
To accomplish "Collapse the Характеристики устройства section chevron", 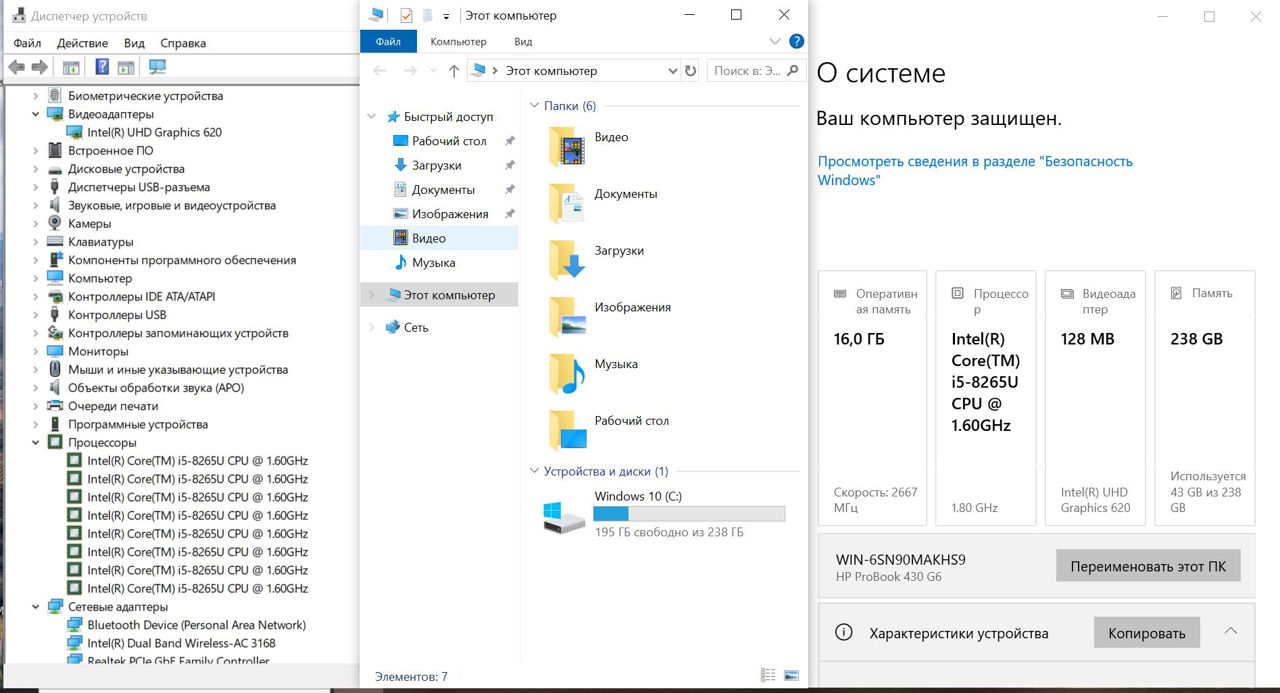I will [x=1231, y=631].
